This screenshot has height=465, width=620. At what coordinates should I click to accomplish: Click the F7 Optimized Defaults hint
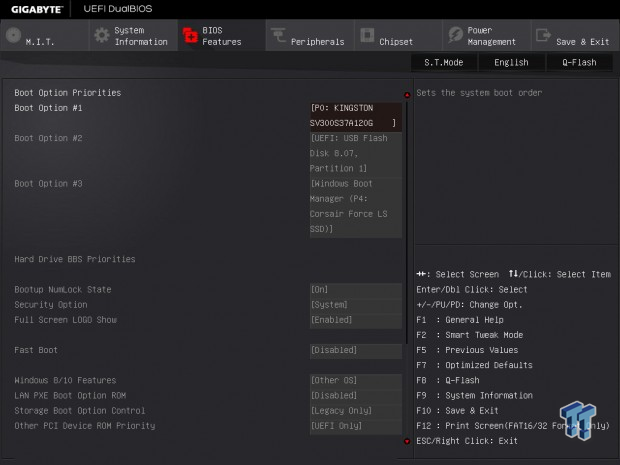tap(474, 365)
